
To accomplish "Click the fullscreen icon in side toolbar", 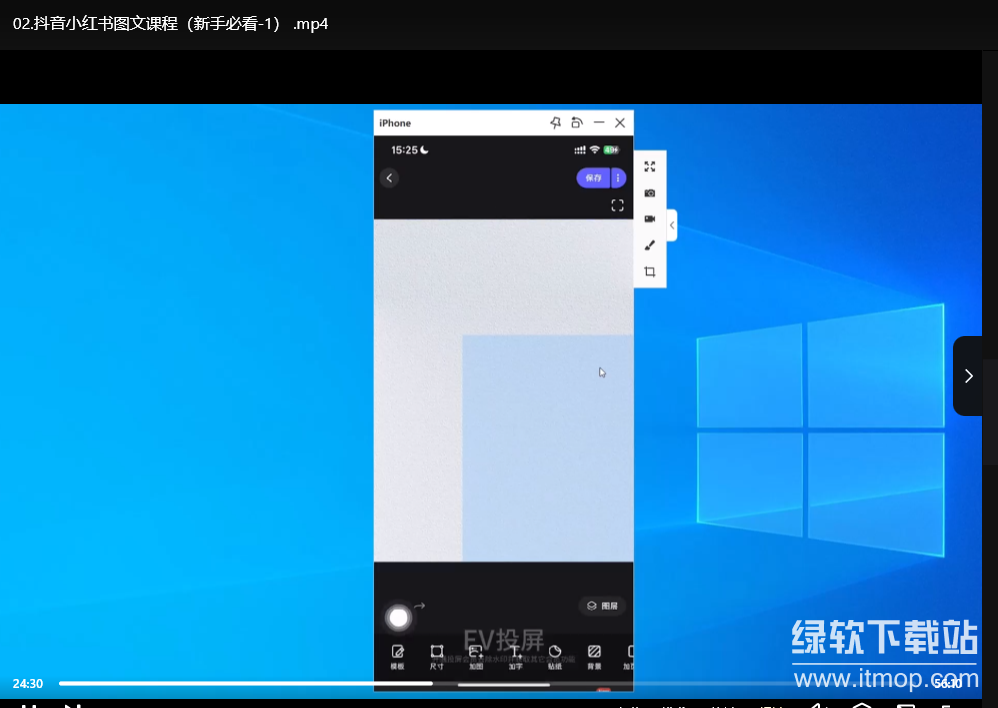I will [x=650, y=167].
